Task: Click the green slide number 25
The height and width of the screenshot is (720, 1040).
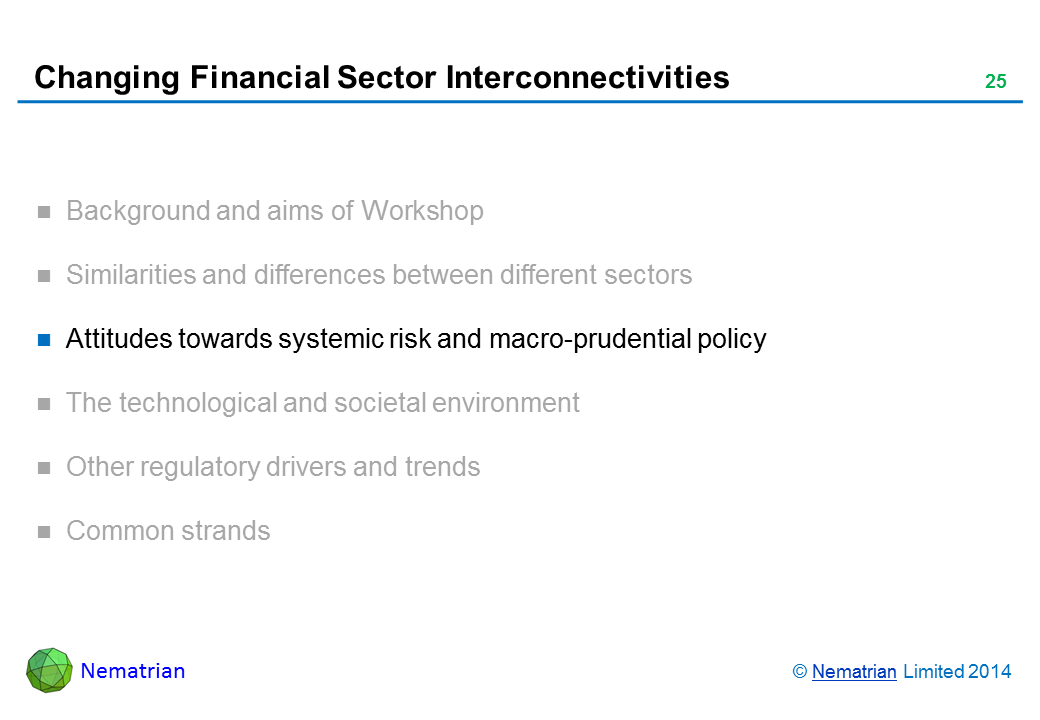Action: 995,82
